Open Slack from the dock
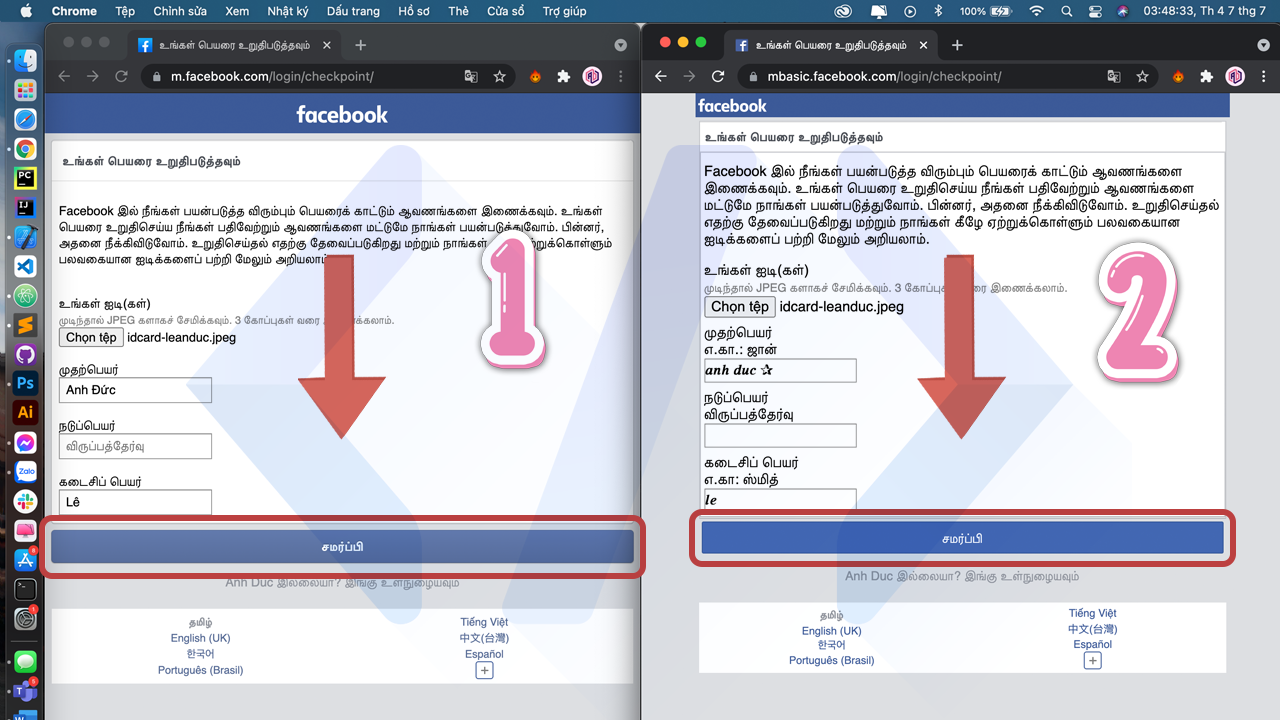The image size is (1280, 720). (x=26, y=502)
